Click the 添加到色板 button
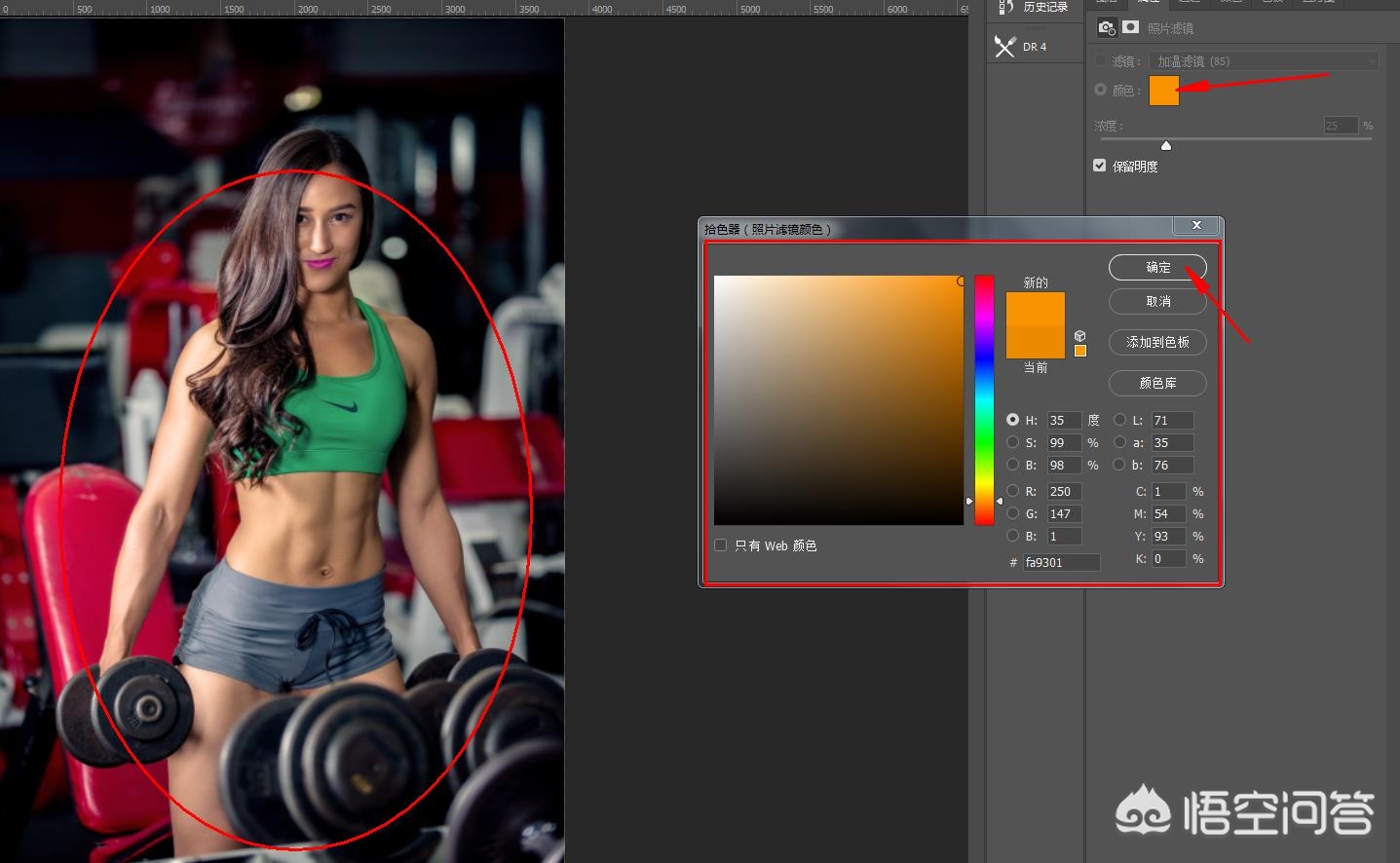 1157,343
